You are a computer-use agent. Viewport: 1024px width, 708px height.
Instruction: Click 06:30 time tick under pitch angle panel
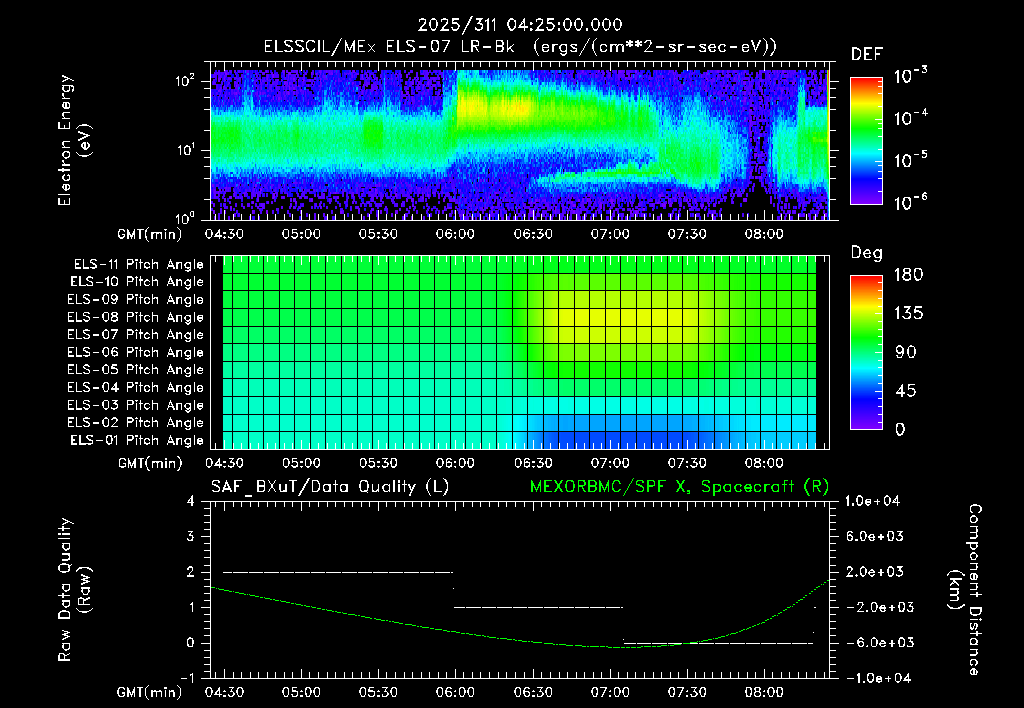(x=533, y=463)
